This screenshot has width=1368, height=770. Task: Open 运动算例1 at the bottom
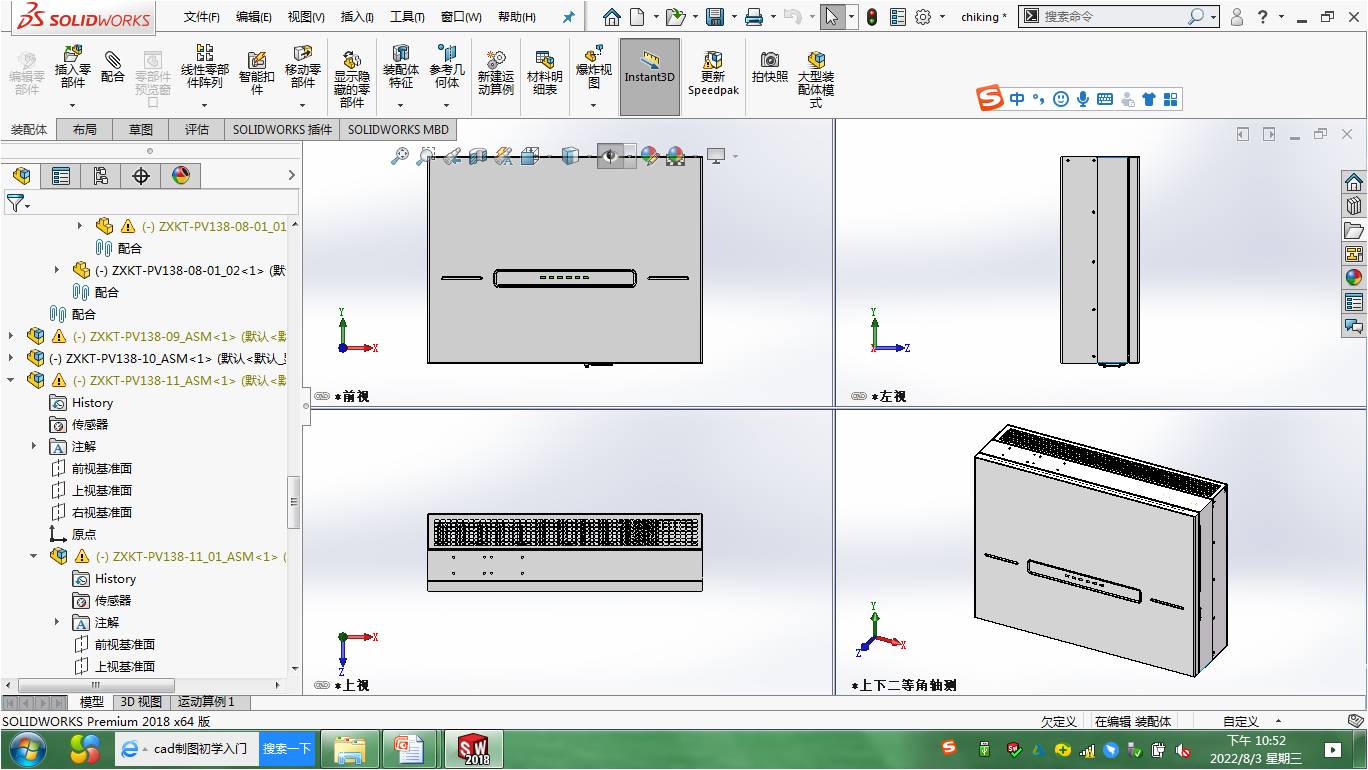(204, 702)
